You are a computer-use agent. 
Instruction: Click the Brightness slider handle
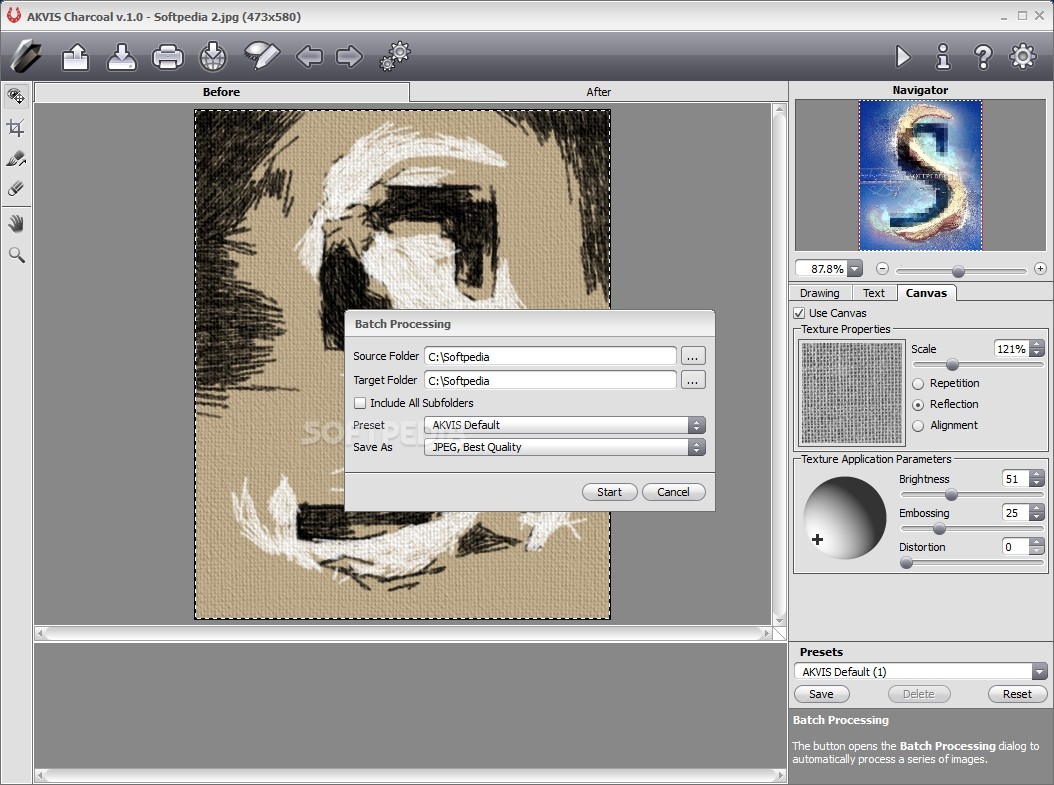(x=951, y=495)
